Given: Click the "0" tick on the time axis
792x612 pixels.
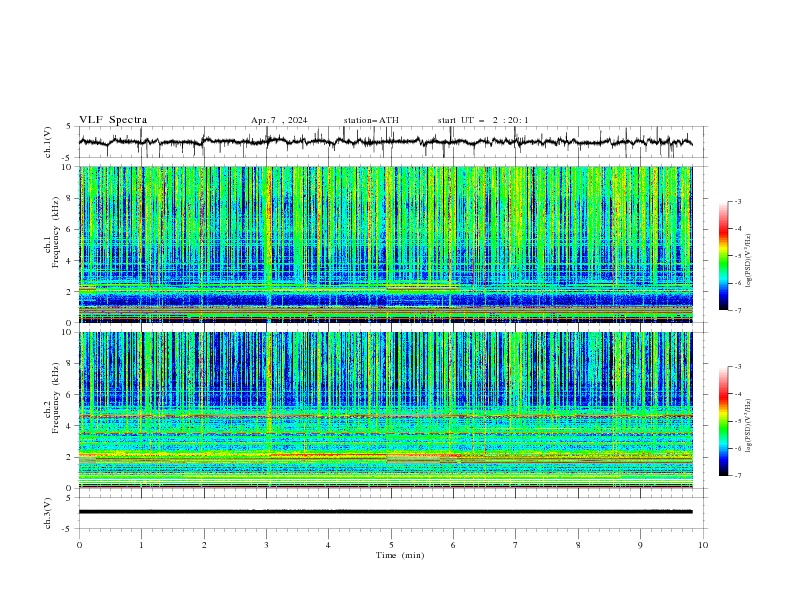Looking at the screenshot, I should coord(79,545).
